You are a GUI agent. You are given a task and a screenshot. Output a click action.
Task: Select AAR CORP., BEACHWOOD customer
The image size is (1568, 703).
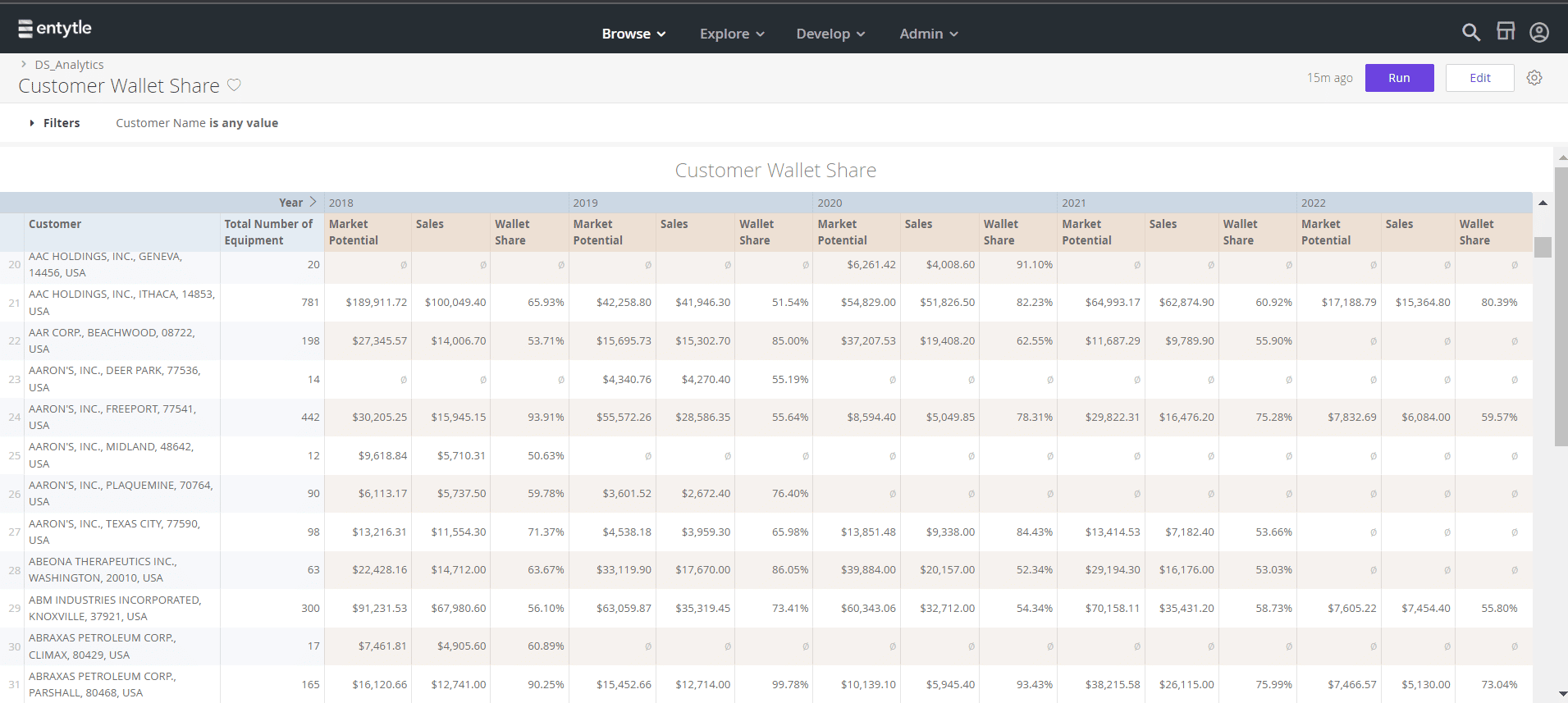112,340
